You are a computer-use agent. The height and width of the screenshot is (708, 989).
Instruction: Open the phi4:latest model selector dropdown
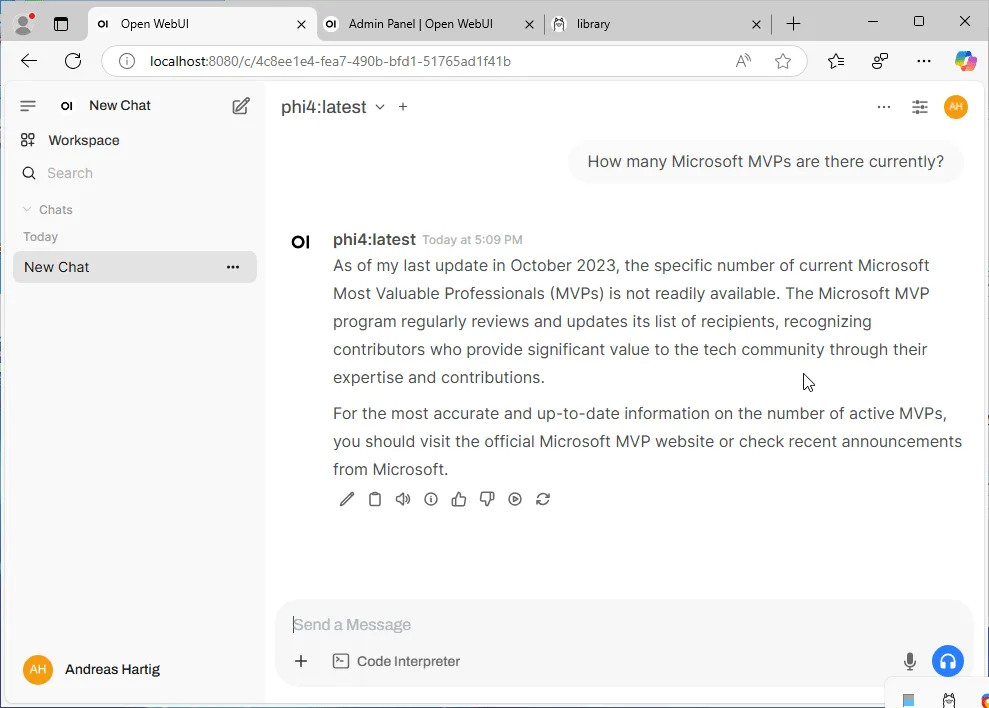click(332, 107)
